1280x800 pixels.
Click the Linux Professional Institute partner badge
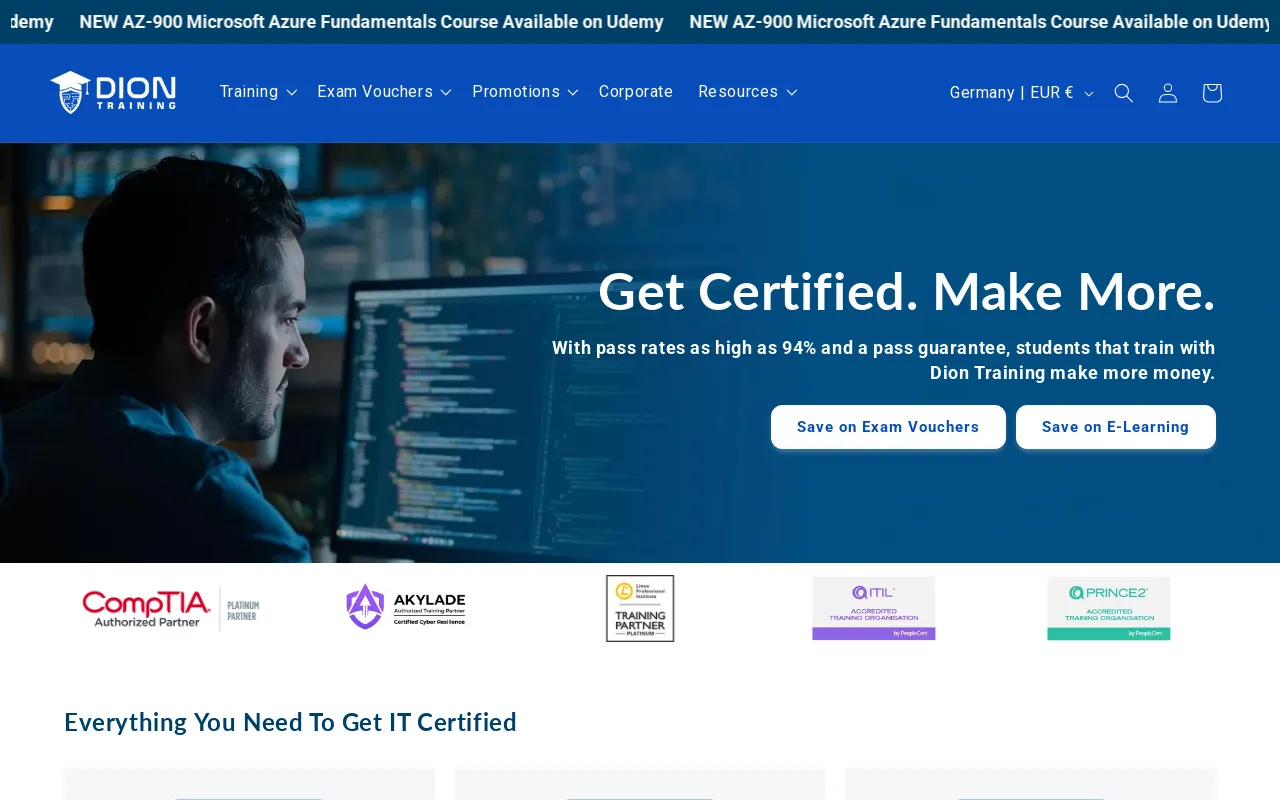point(640,608)
